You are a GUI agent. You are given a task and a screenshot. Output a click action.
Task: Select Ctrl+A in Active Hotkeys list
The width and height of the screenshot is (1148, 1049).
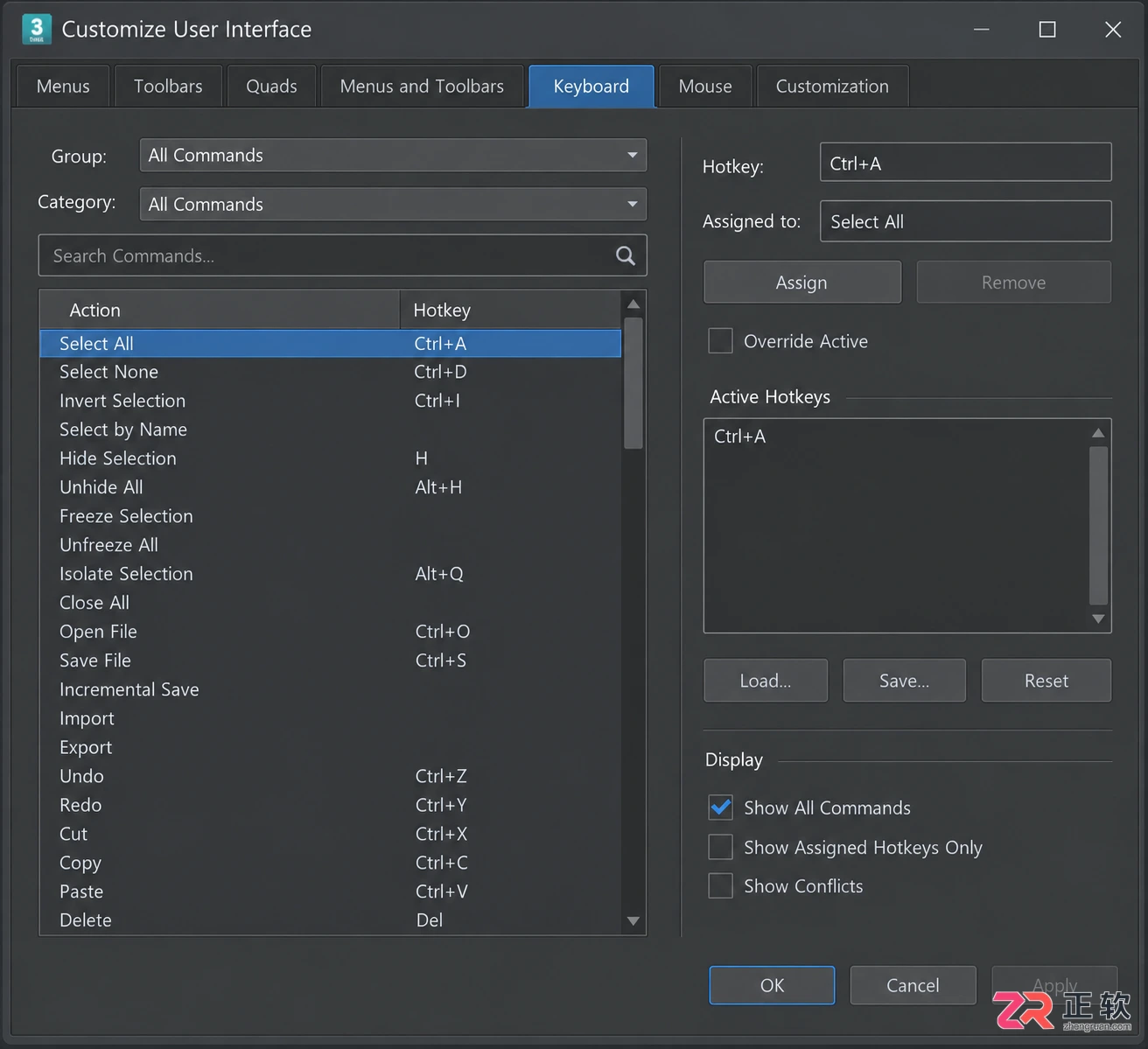point(739,436)
